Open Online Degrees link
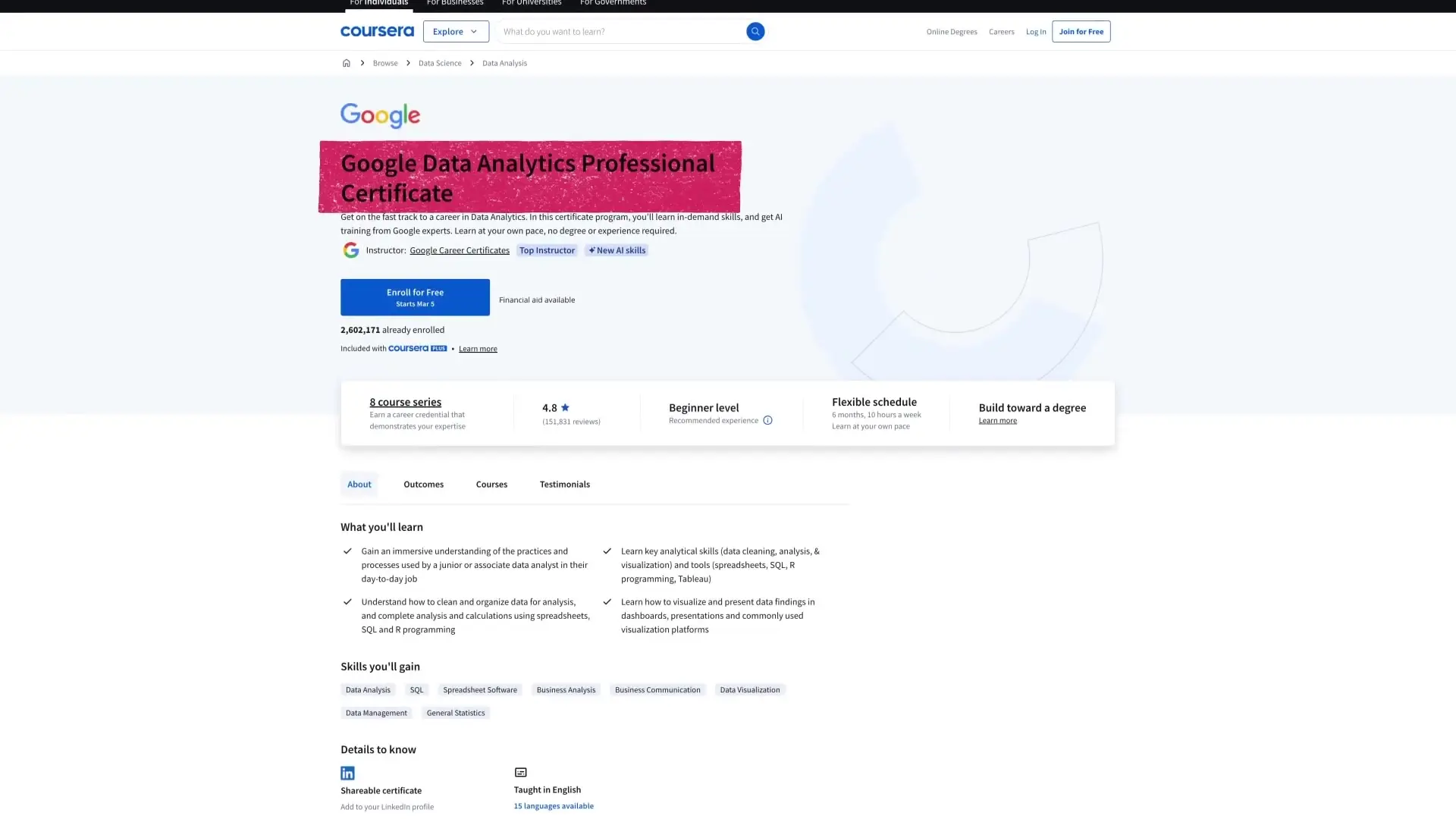Viewport: 1456px width, 819px height. [951, 31]
